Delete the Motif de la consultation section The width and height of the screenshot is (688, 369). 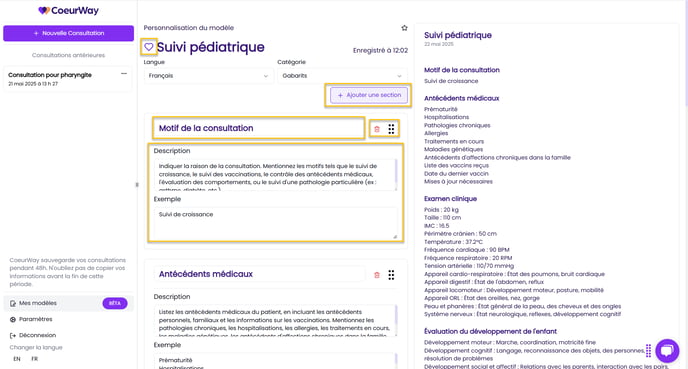click(376, 129)
